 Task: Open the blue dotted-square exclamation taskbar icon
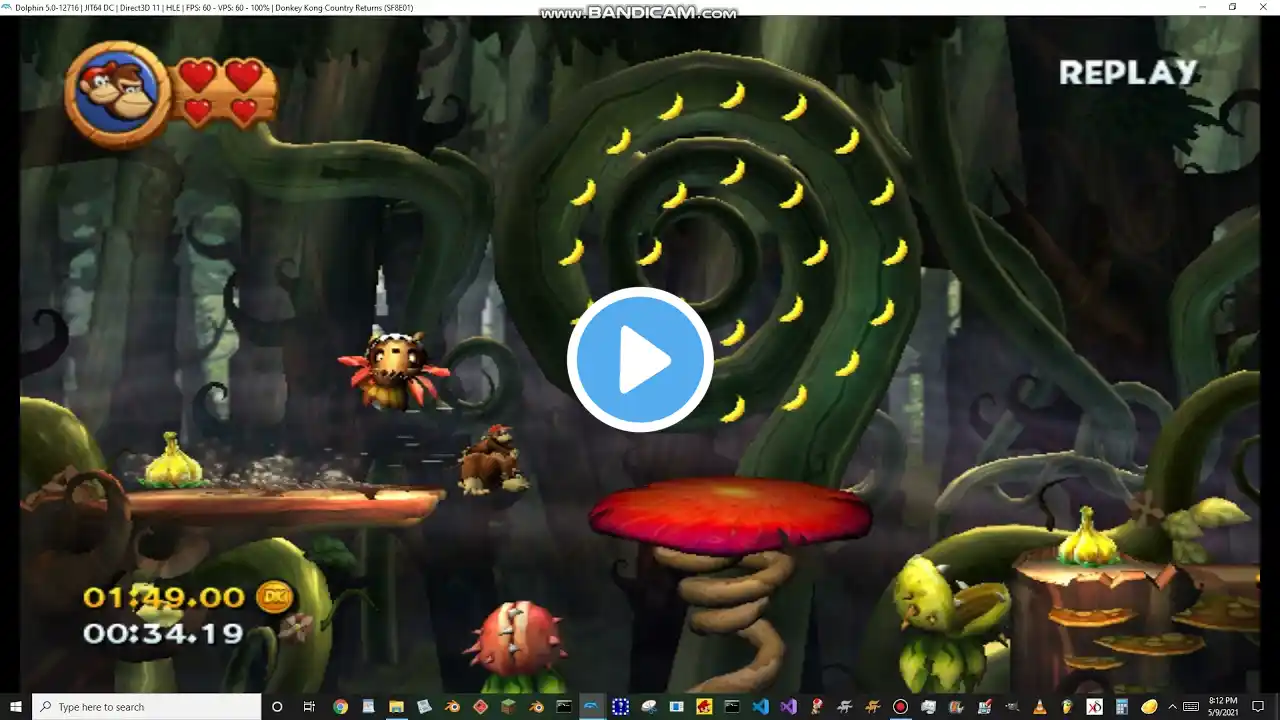tap(620, 707)
